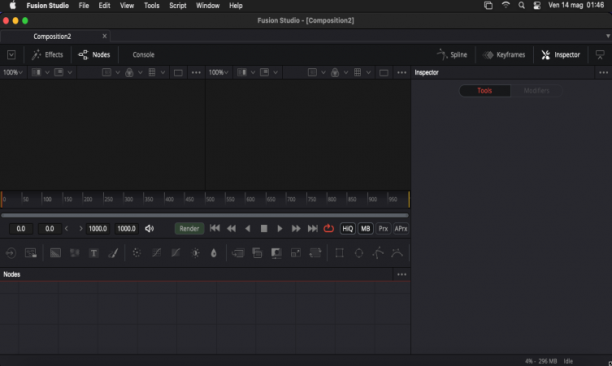Image resolution: width=612 pixels, height=366 pixels.
Task: Add a Rectangle mask from the toolbar
Action: [340, 253]
